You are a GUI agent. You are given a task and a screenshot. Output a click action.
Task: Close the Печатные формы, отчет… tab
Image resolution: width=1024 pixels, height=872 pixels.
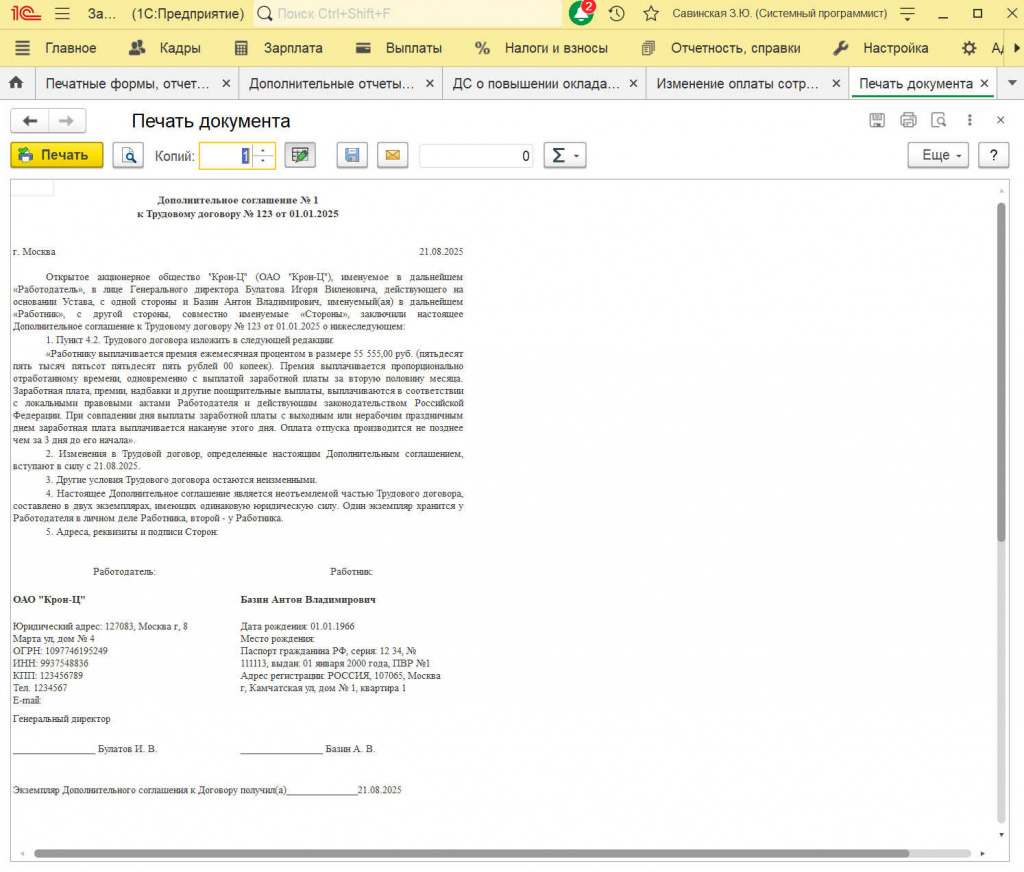226,84
